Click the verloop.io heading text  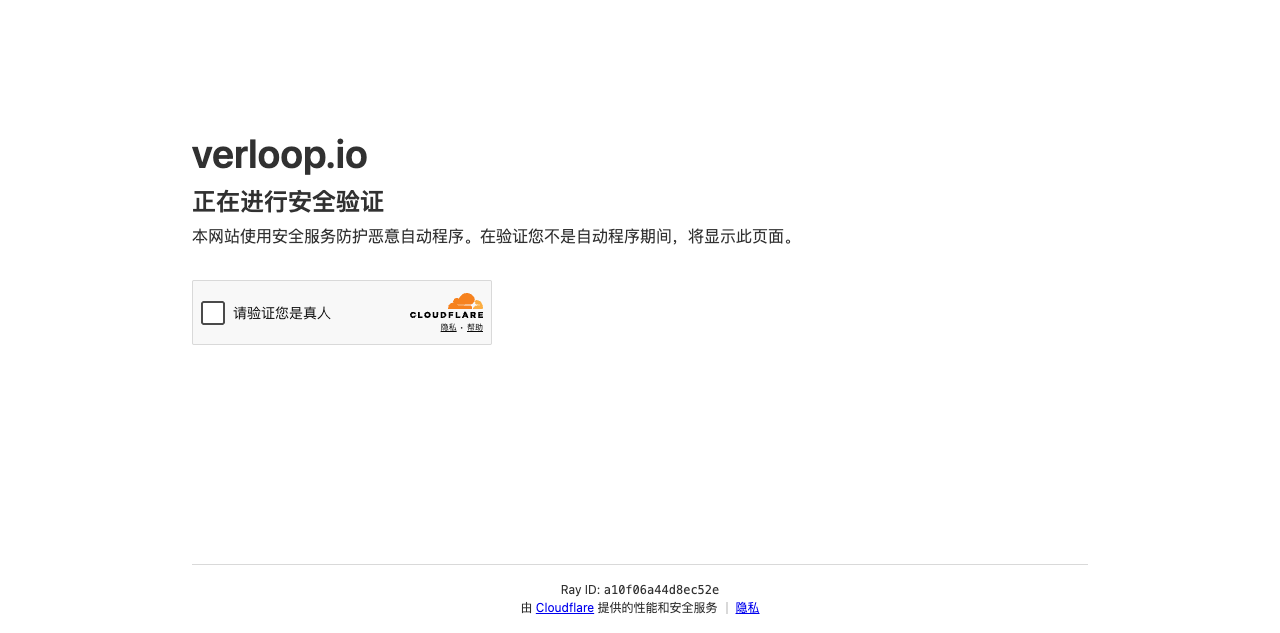[280, 156]
